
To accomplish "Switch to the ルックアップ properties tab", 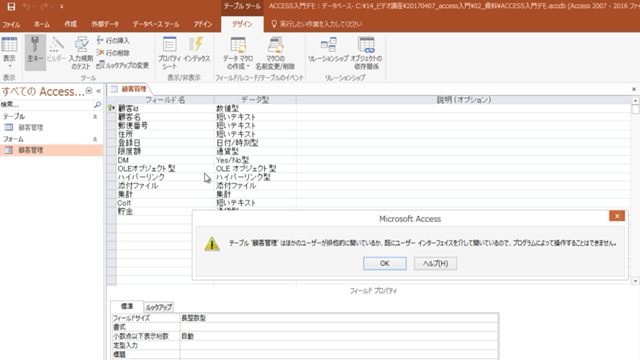I will point(158,307).
